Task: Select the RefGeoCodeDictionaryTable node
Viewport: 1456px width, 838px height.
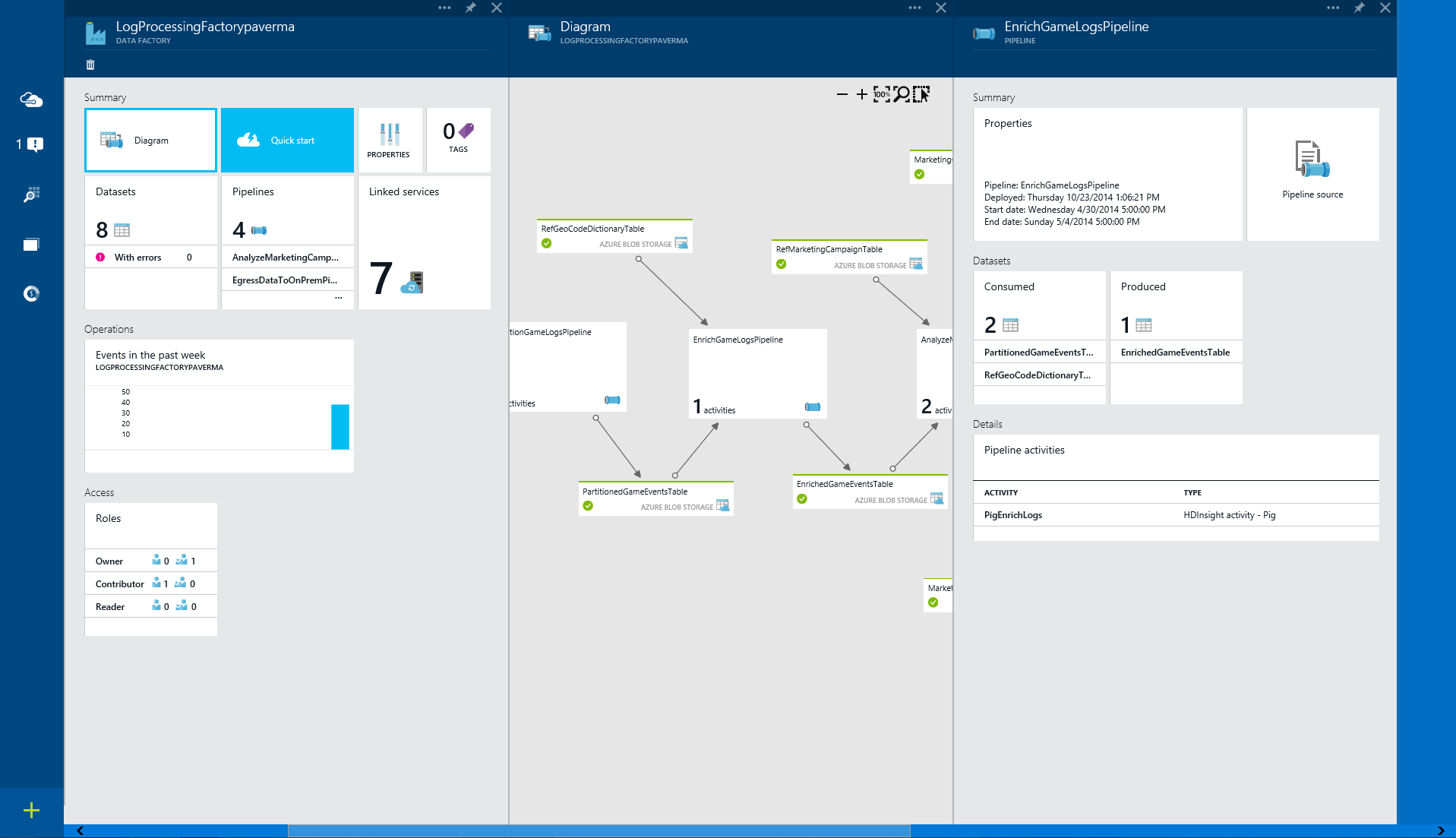Action: [x=614, y=236]
